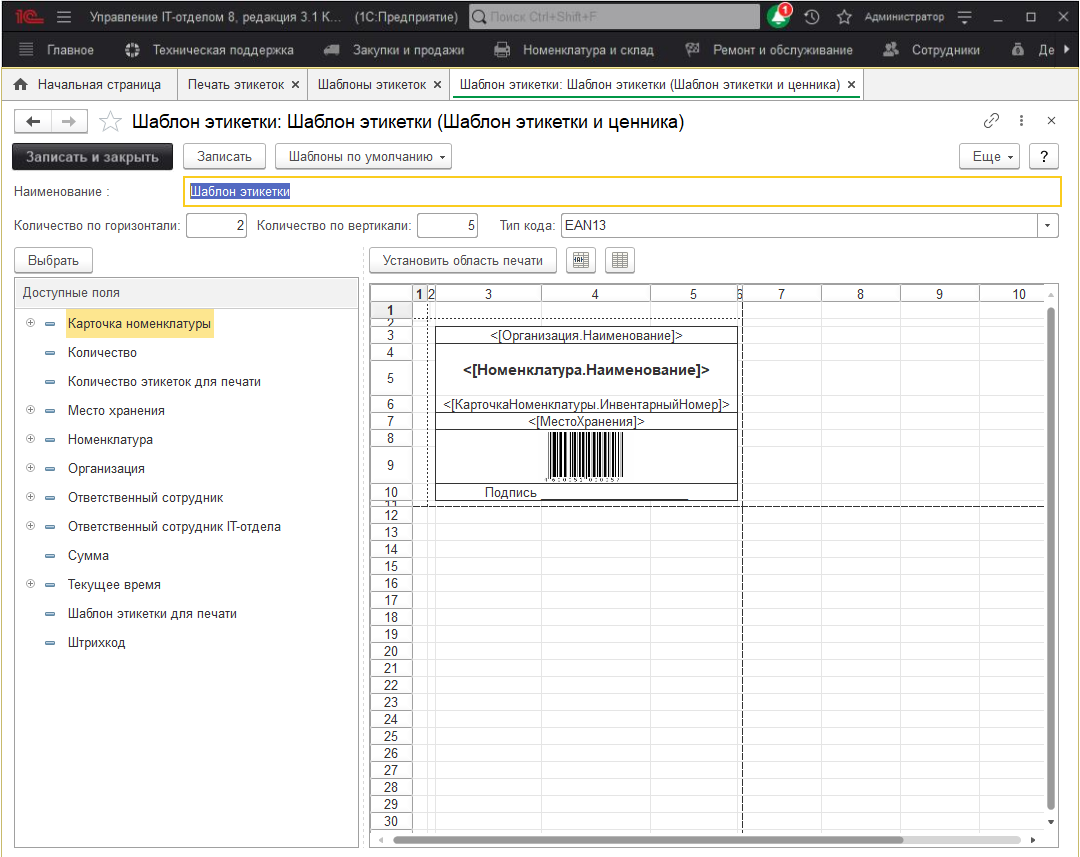1080x857 pixels.
Task: Add this template to favorites star
Action: click(x=111, y=122)
